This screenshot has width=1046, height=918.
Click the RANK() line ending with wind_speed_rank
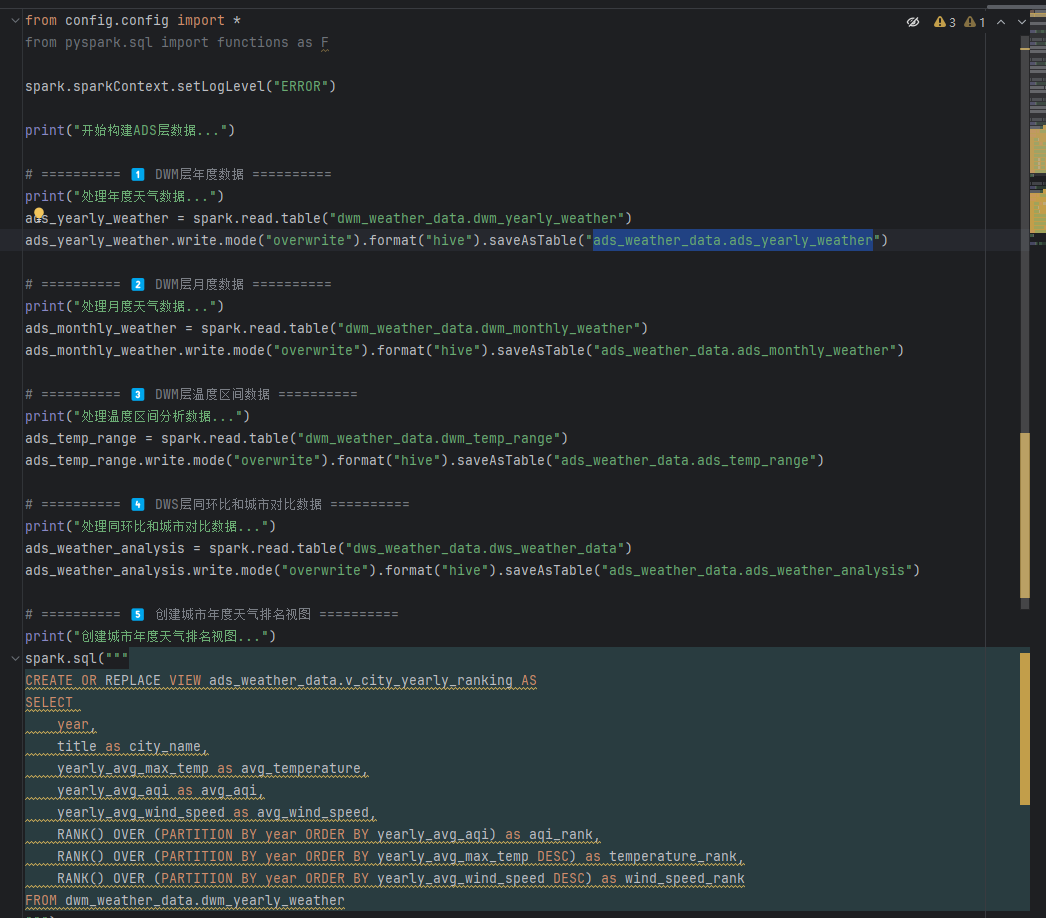[401, 879]
